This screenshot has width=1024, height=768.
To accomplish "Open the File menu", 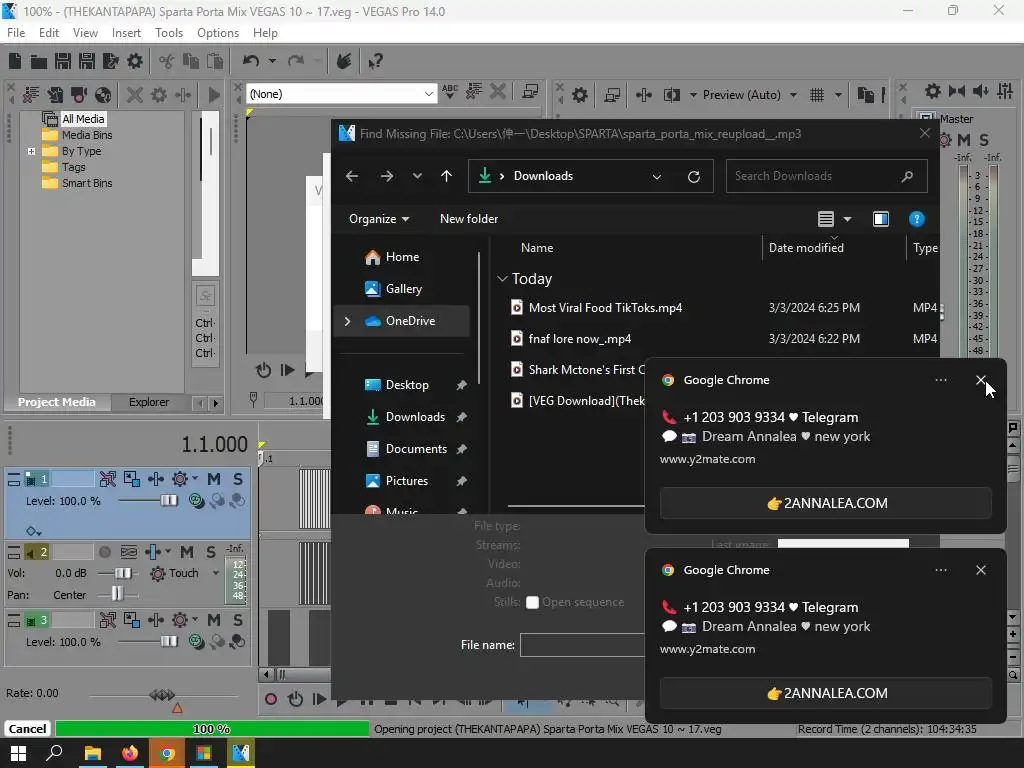I will point(16,33).
